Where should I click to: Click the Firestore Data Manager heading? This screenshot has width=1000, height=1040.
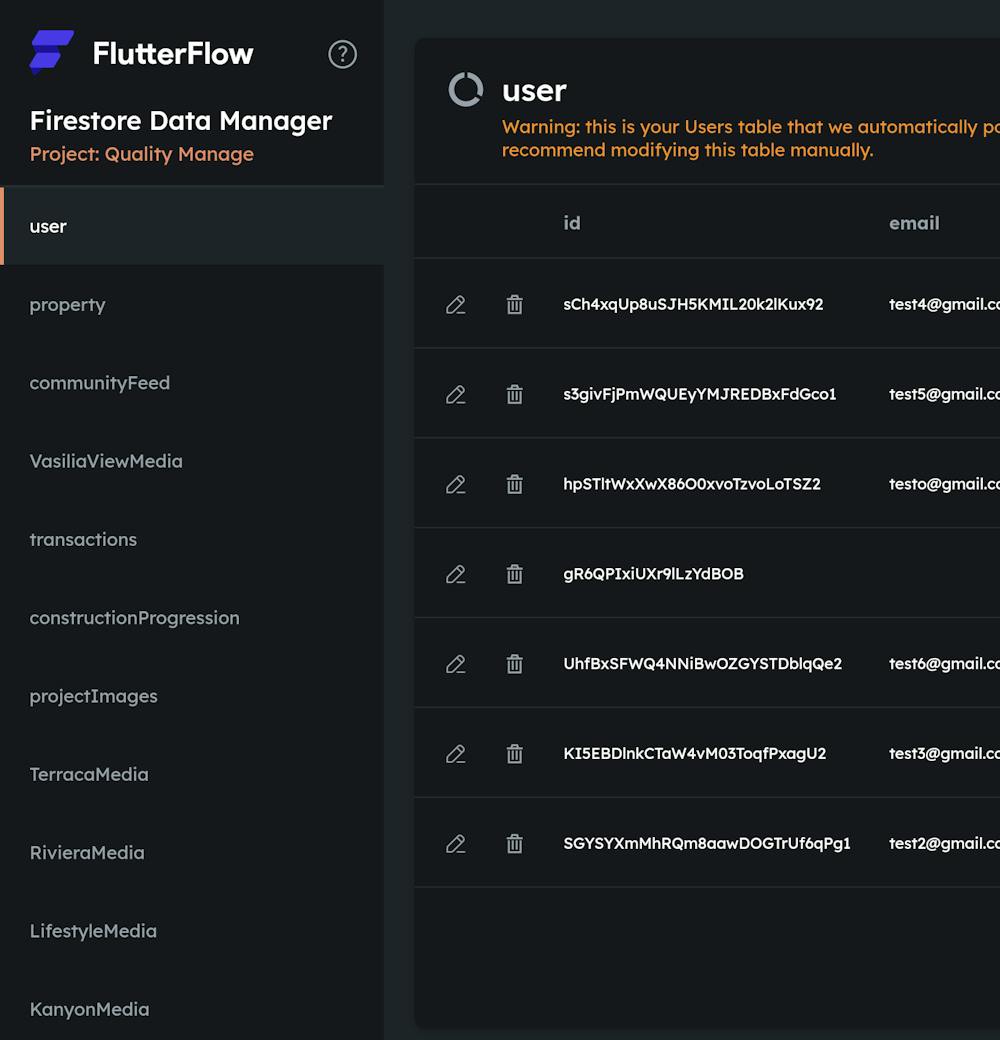click(x=181, y=121)
